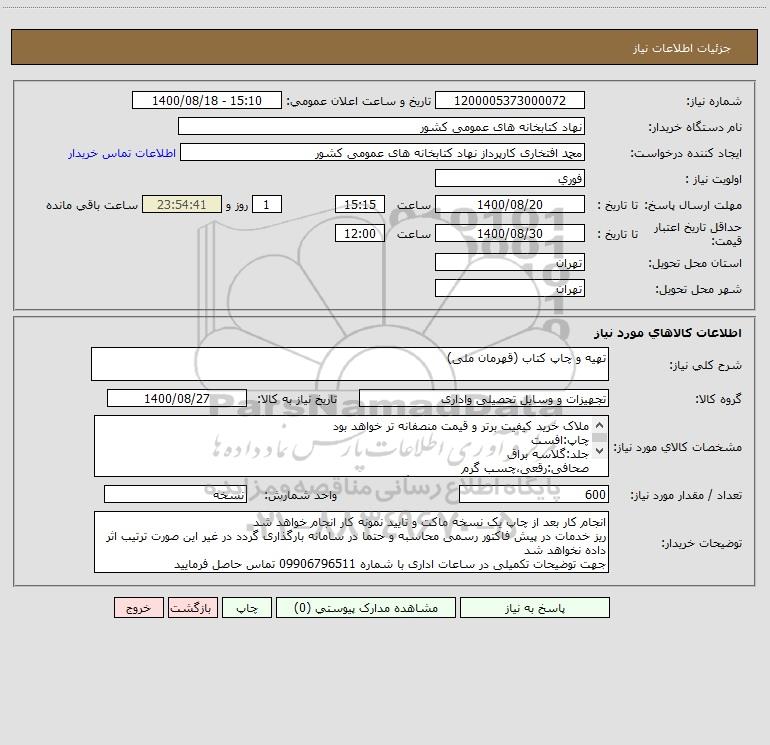The height and width of the screenshot is (745, 770).
Task: Click label ایجاد کننده درخواست
Action: coord(686,153)
